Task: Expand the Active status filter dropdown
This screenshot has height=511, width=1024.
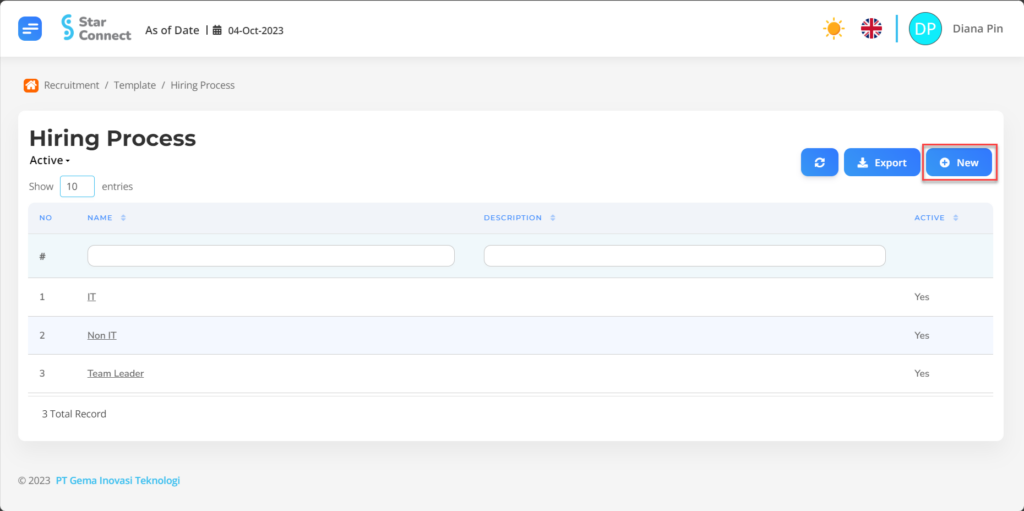Action: (50, 160)
